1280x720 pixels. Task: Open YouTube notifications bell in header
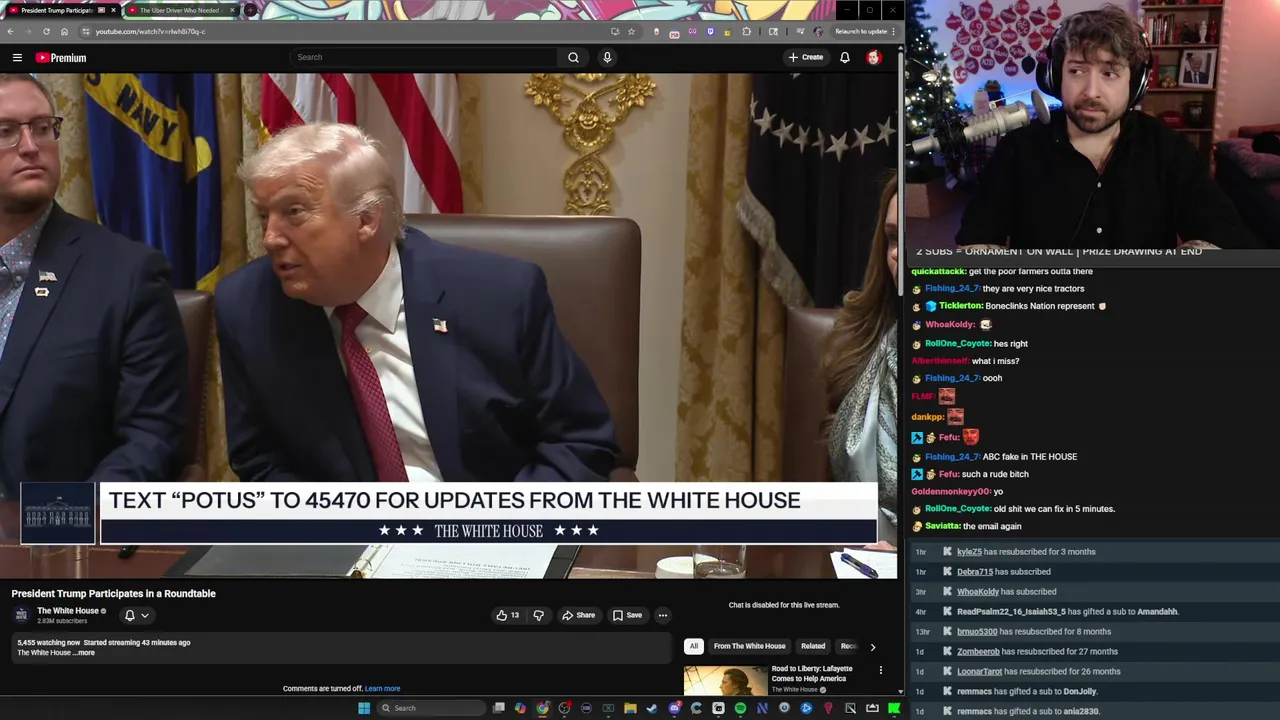(845, 58)
